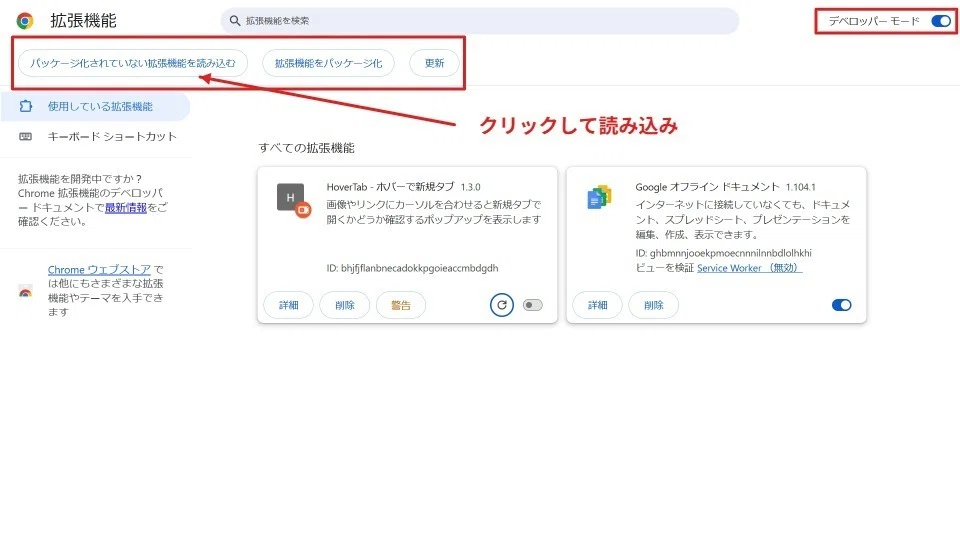Image resolution: width=960 pixels, height=540 pixels.
Task: Click the keyboard icon for キーボード ショートカット
Action: 26,137
